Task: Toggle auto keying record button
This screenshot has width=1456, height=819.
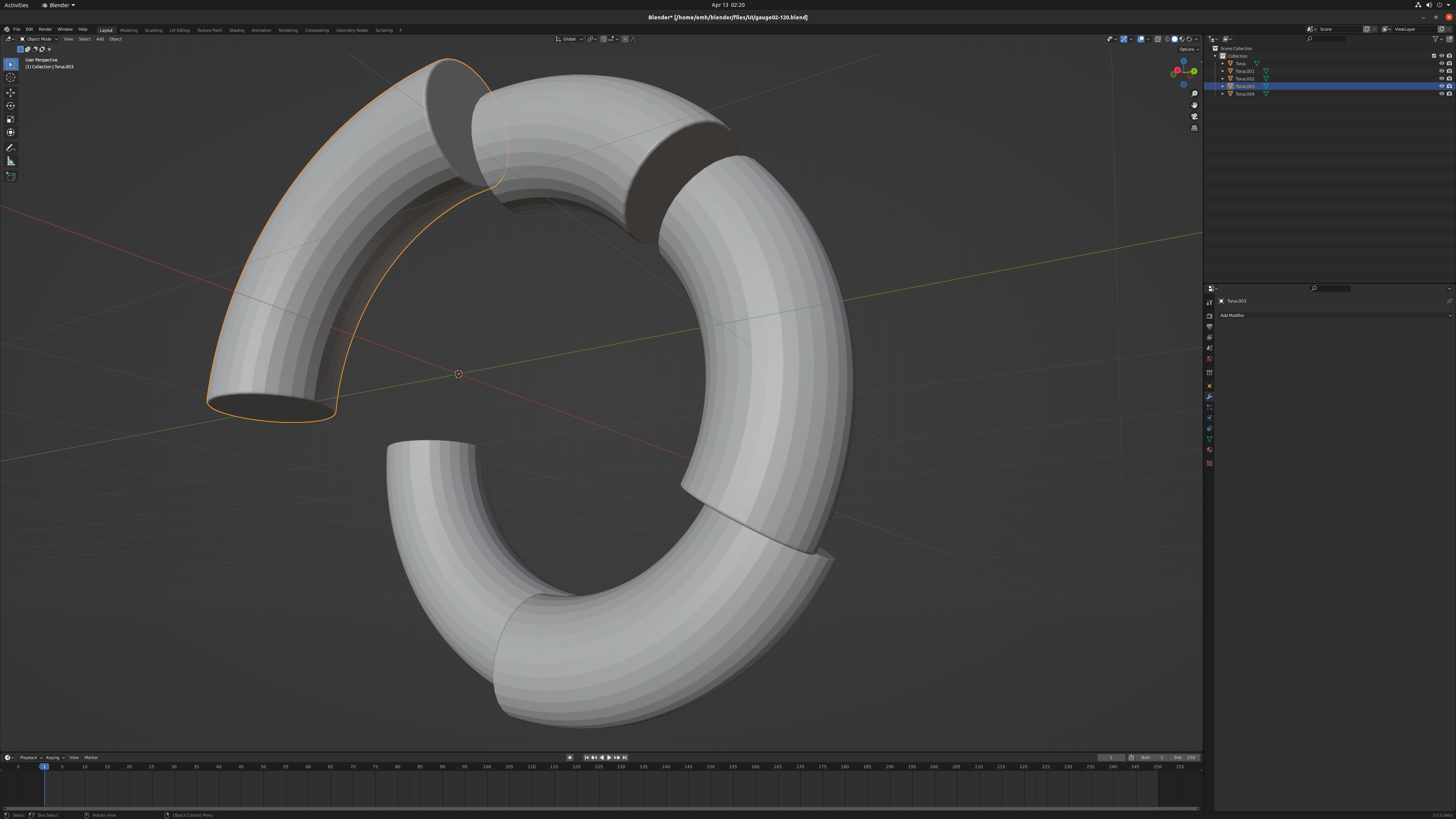Action: [570, 758]
